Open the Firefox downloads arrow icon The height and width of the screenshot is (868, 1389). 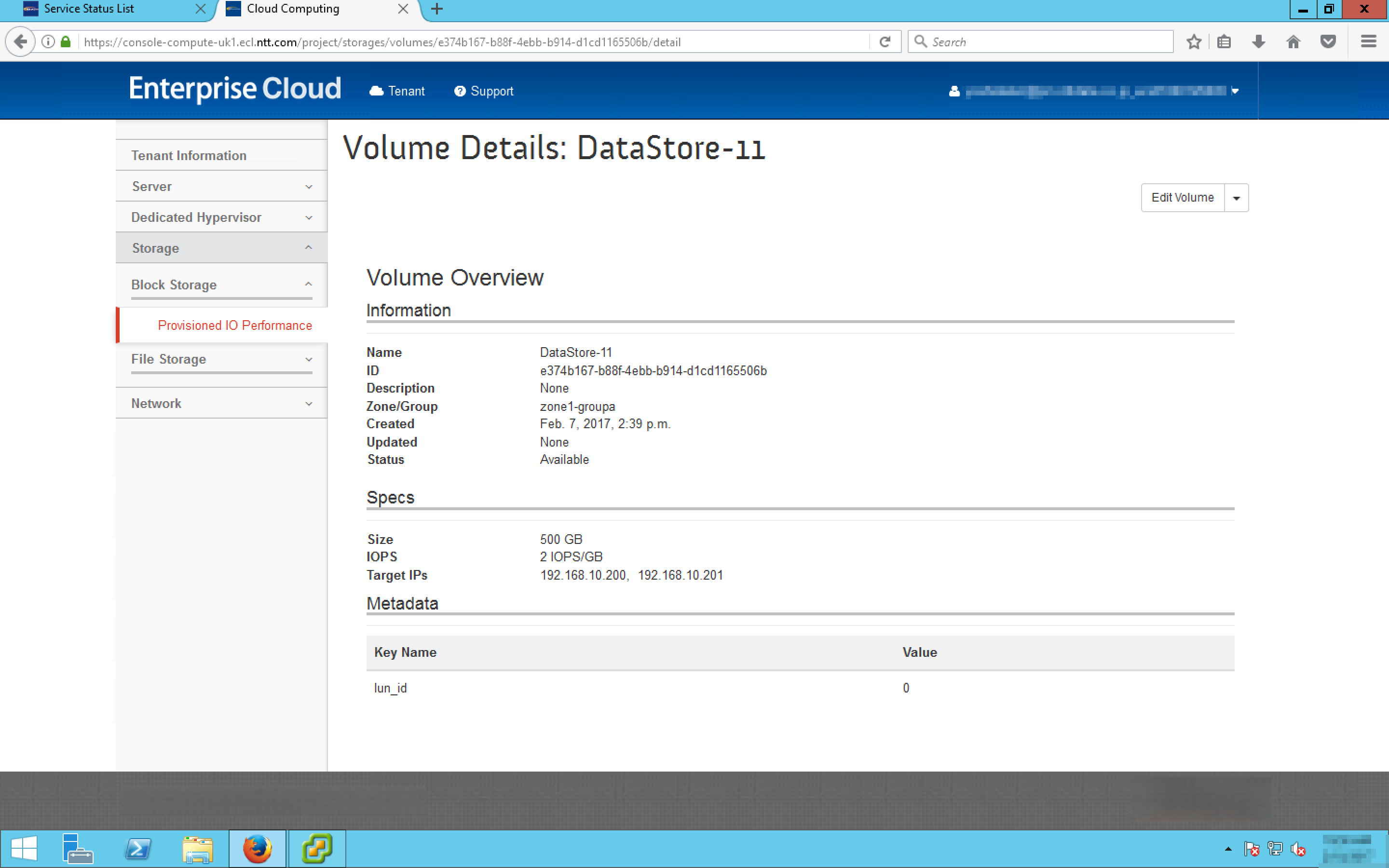tap(1258, 41)
